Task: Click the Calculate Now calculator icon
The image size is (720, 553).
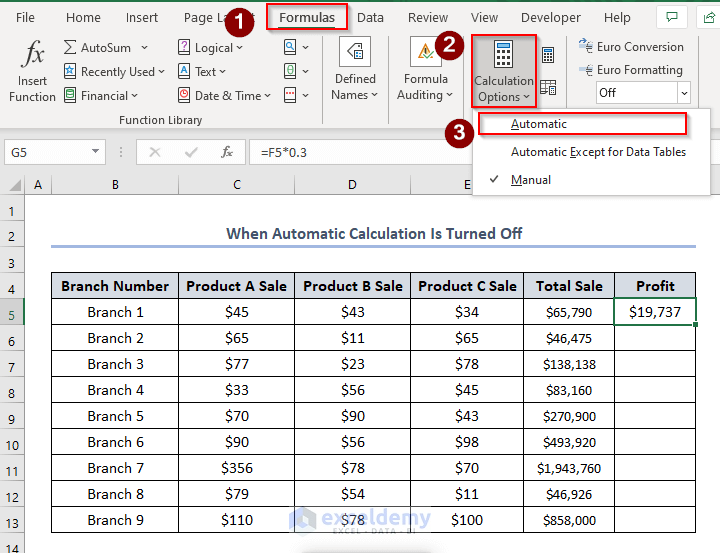Action: (548, 56)
